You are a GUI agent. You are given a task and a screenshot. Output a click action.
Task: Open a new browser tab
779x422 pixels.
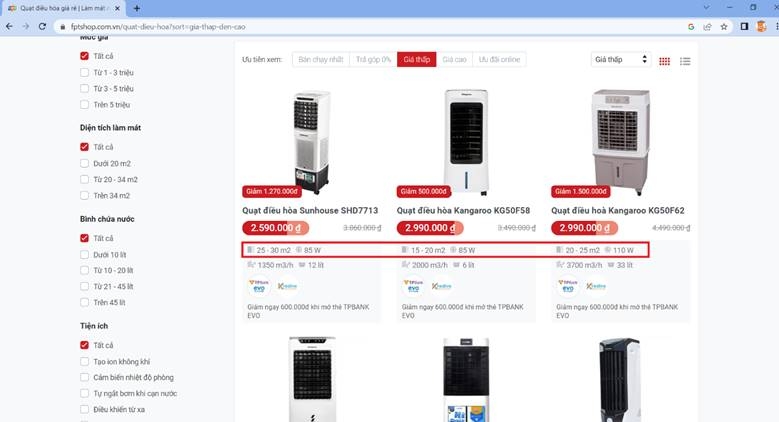point(137,8)
